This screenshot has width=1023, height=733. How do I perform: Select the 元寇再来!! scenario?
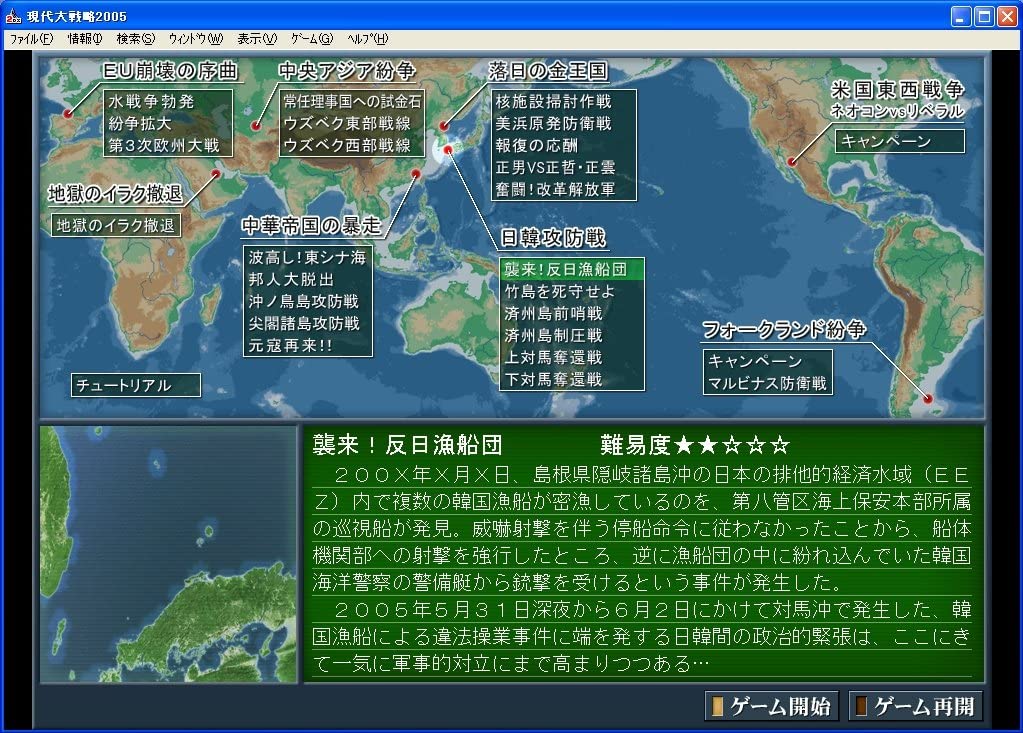(291, 345)
